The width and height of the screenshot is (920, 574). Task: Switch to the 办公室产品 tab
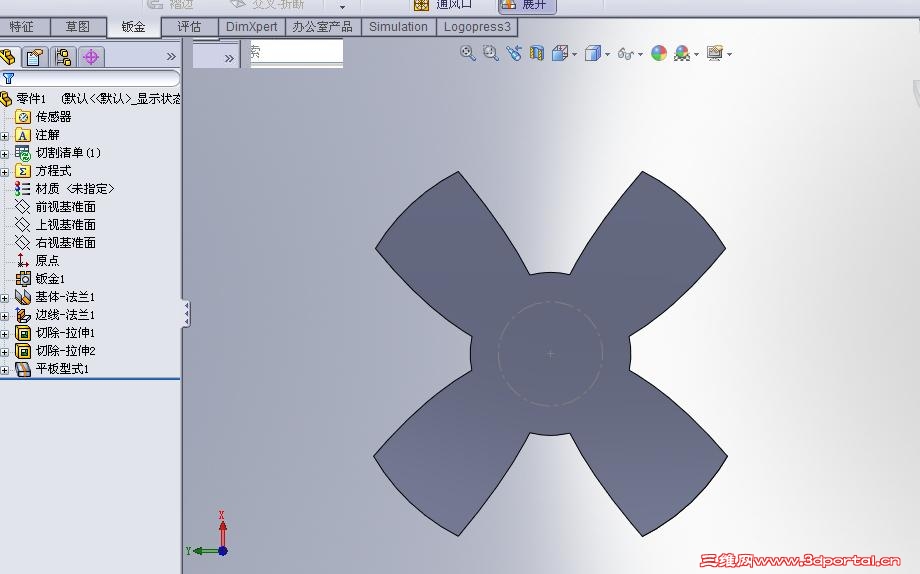pos(323,27)
